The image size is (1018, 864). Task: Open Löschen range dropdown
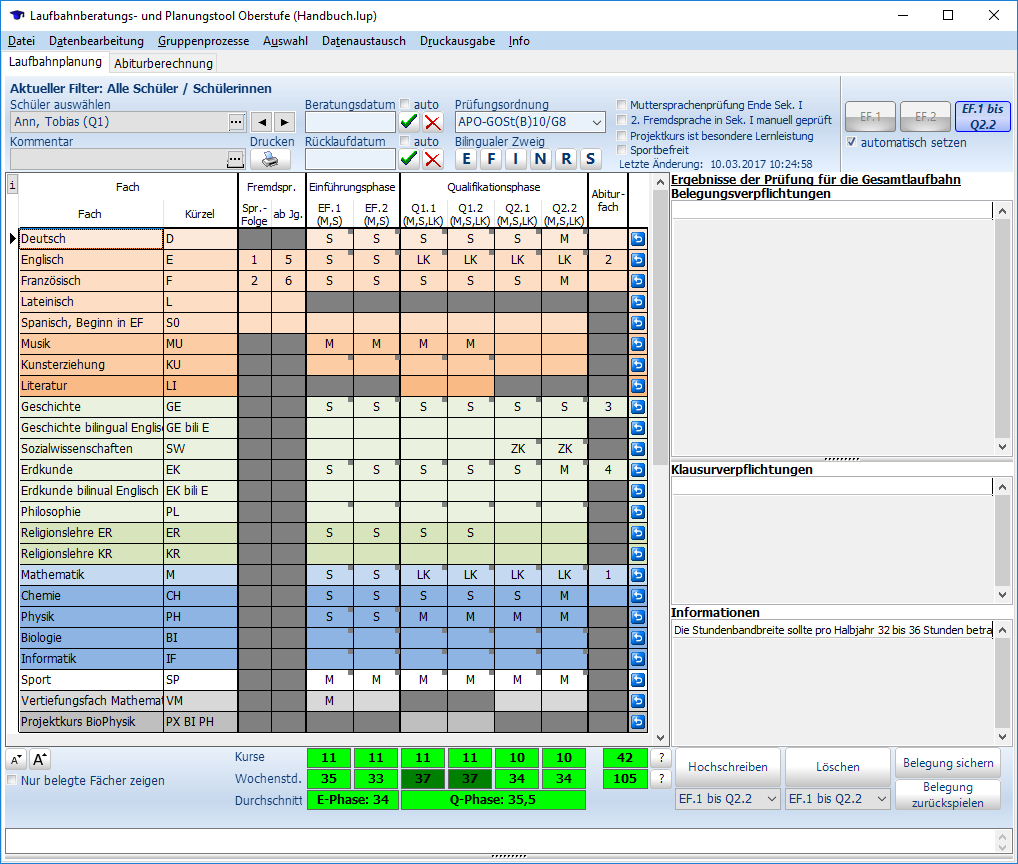click(882, 799)
